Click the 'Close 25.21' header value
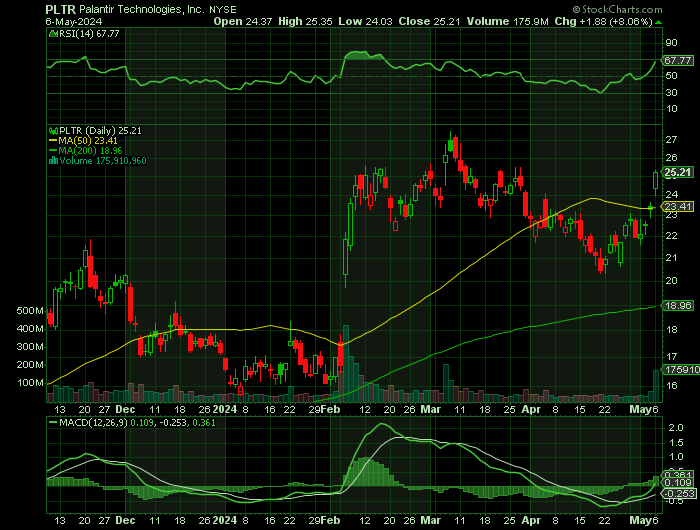 click(429, 21)
